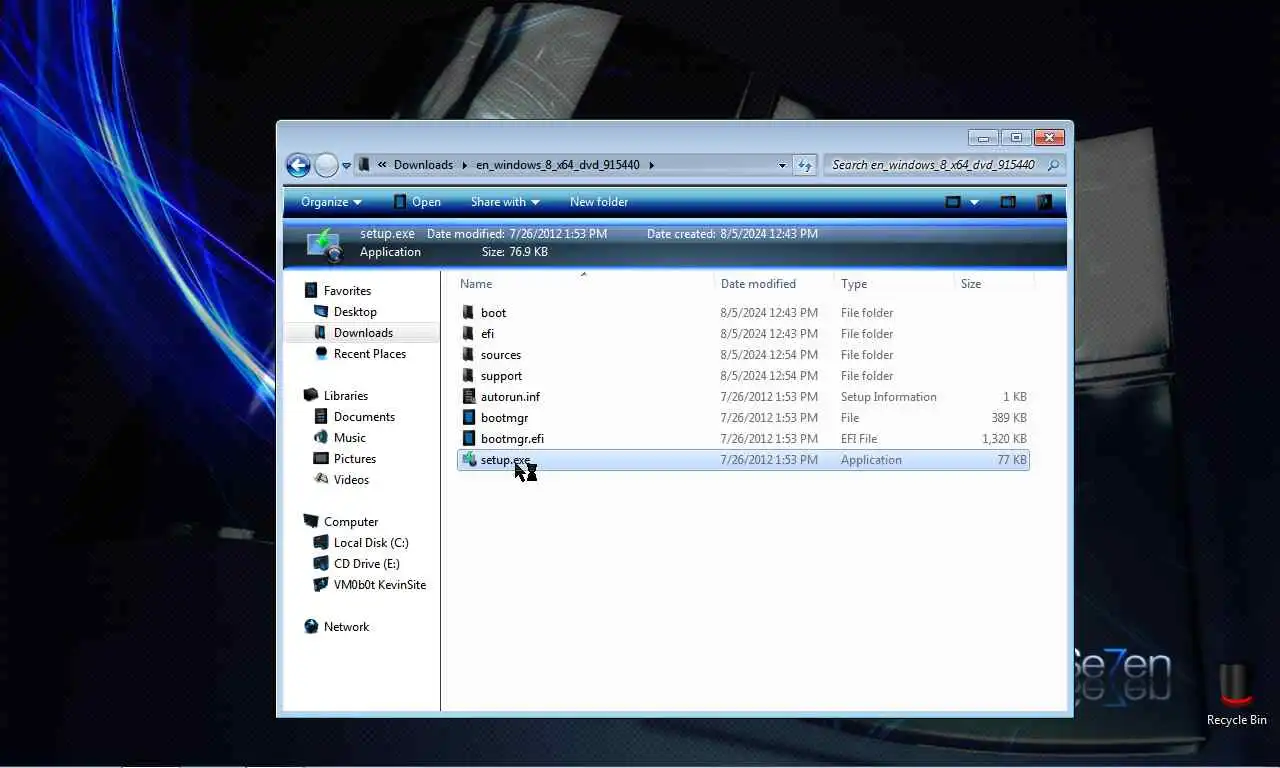Image resolution: width=1280 pixels, height=768 pixels.
Task: Select Libraries in the navigation pane
Action: (346, 396)
